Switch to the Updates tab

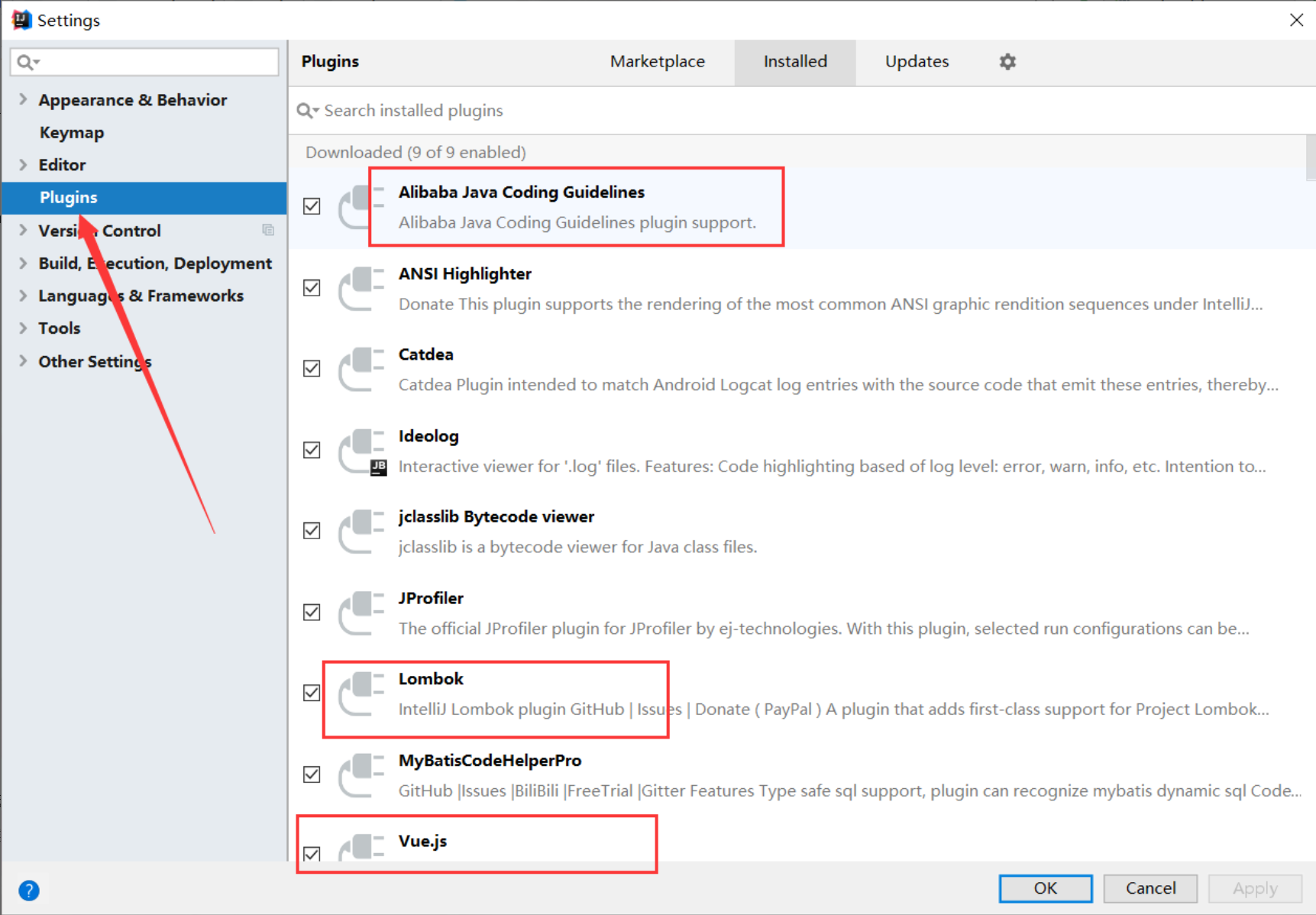(x=917, y=62)
